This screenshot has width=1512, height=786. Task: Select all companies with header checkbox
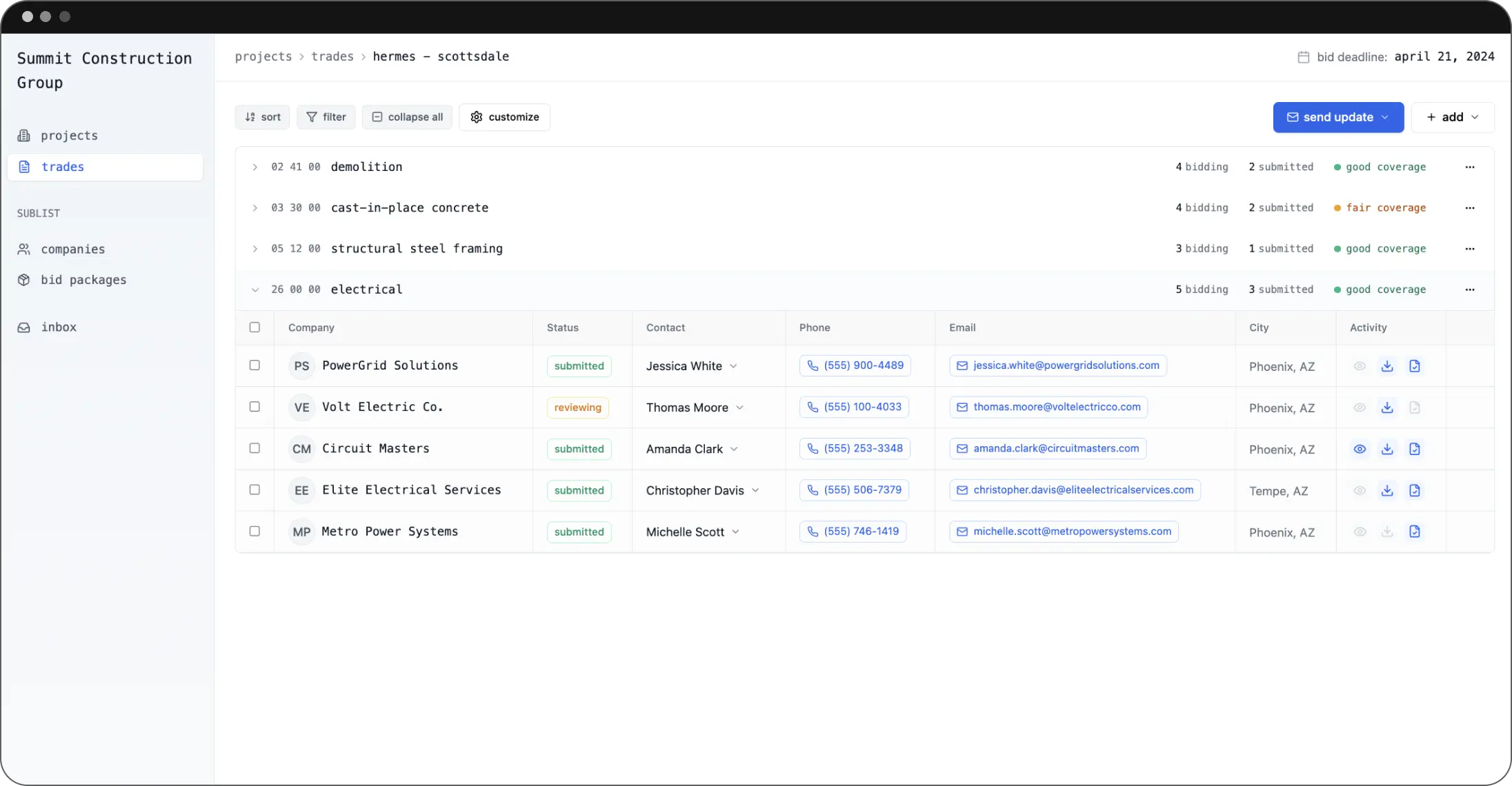coord(255,327)
